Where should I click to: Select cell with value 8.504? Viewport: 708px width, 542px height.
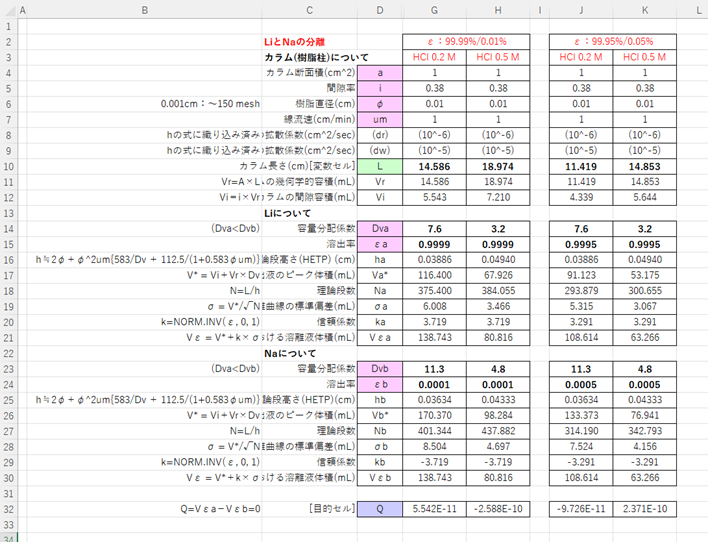[434, 447]
